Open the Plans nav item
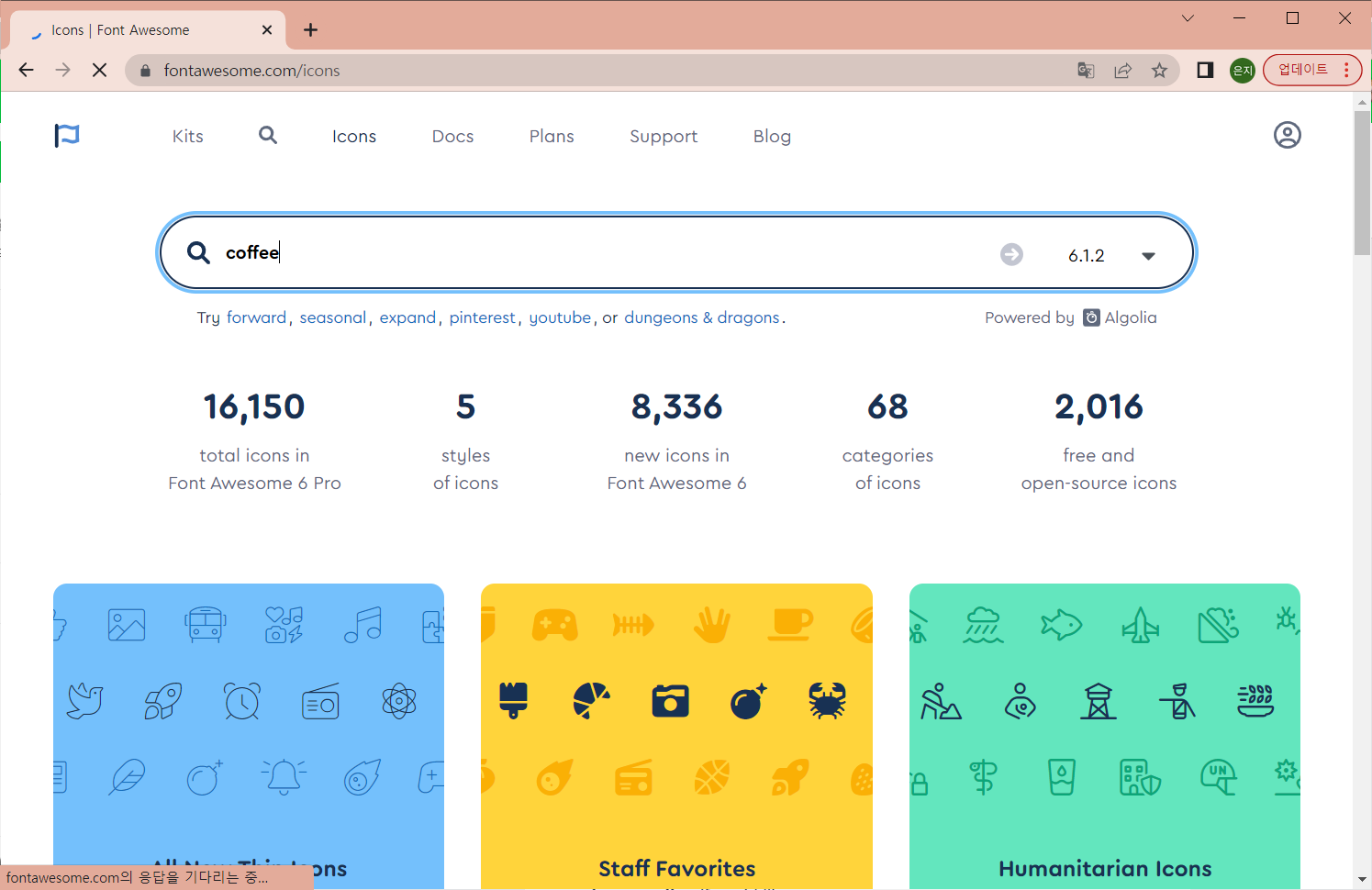The width and height of the screenshot is (1372, 890). pyautogui.click(x=552, y=136)
